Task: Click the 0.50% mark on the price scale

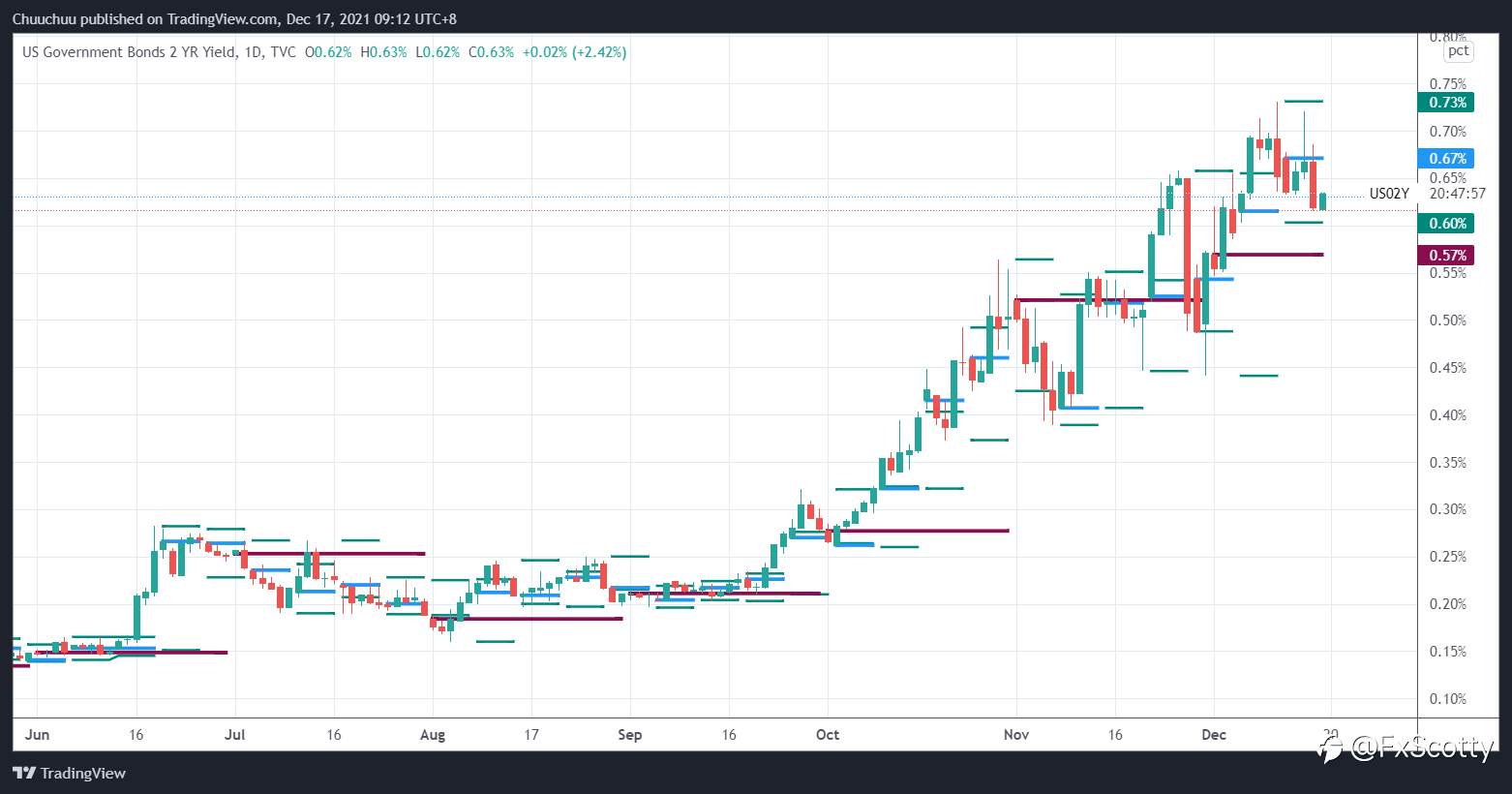Action: coord(1447,321)
